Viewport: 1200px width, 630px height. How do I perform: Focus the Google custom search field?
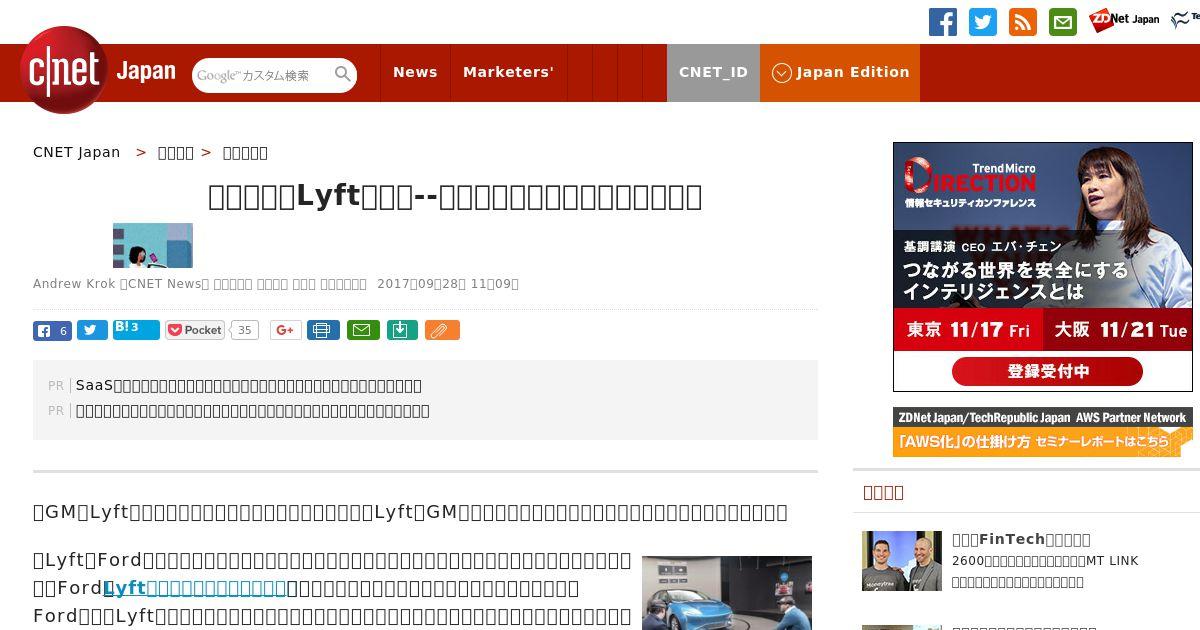click(263, 75)
